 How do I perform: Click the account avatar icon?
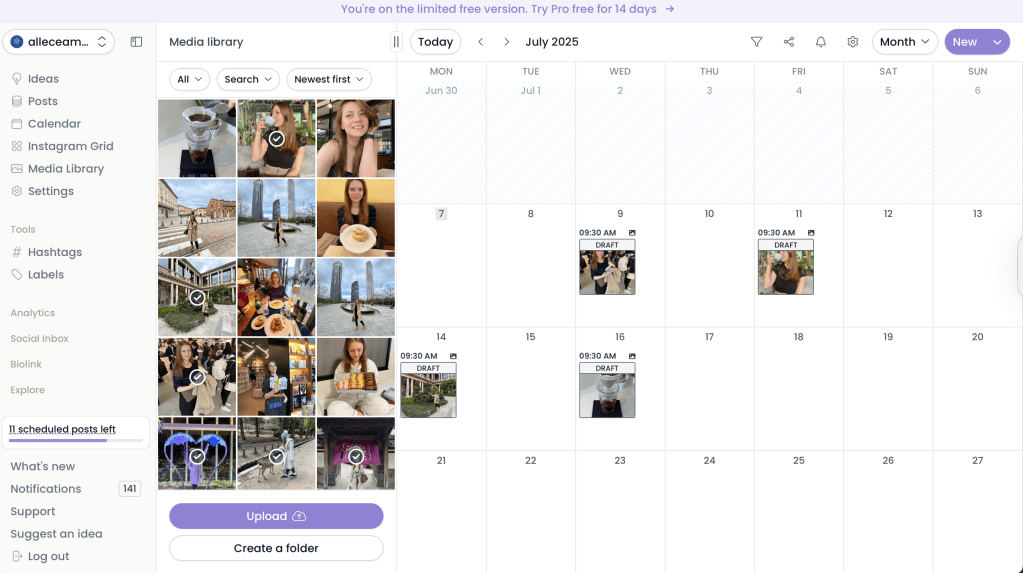tap(17, 42)
